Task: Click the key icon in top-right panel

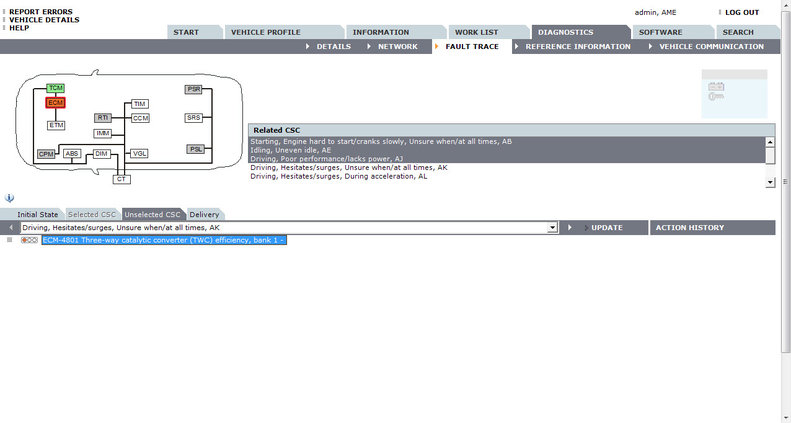Action: pos(716,95)
